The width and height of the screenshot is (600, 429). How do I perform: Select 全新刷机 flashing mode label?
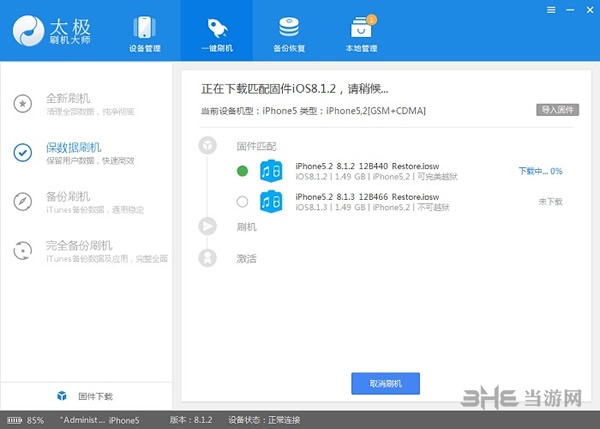coord(68,98)
